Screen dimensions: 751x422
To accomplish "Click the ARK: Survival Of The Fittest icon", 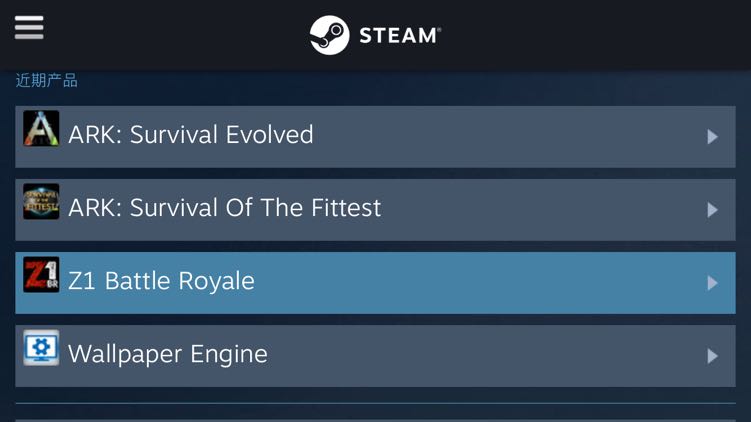I will 41,202.
